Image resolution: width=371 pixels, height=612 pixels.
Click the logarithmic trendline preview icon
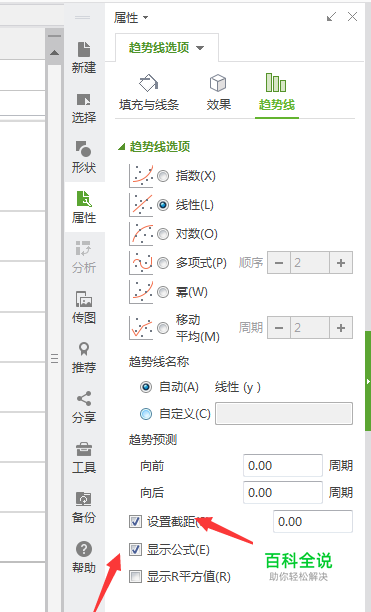141,233
